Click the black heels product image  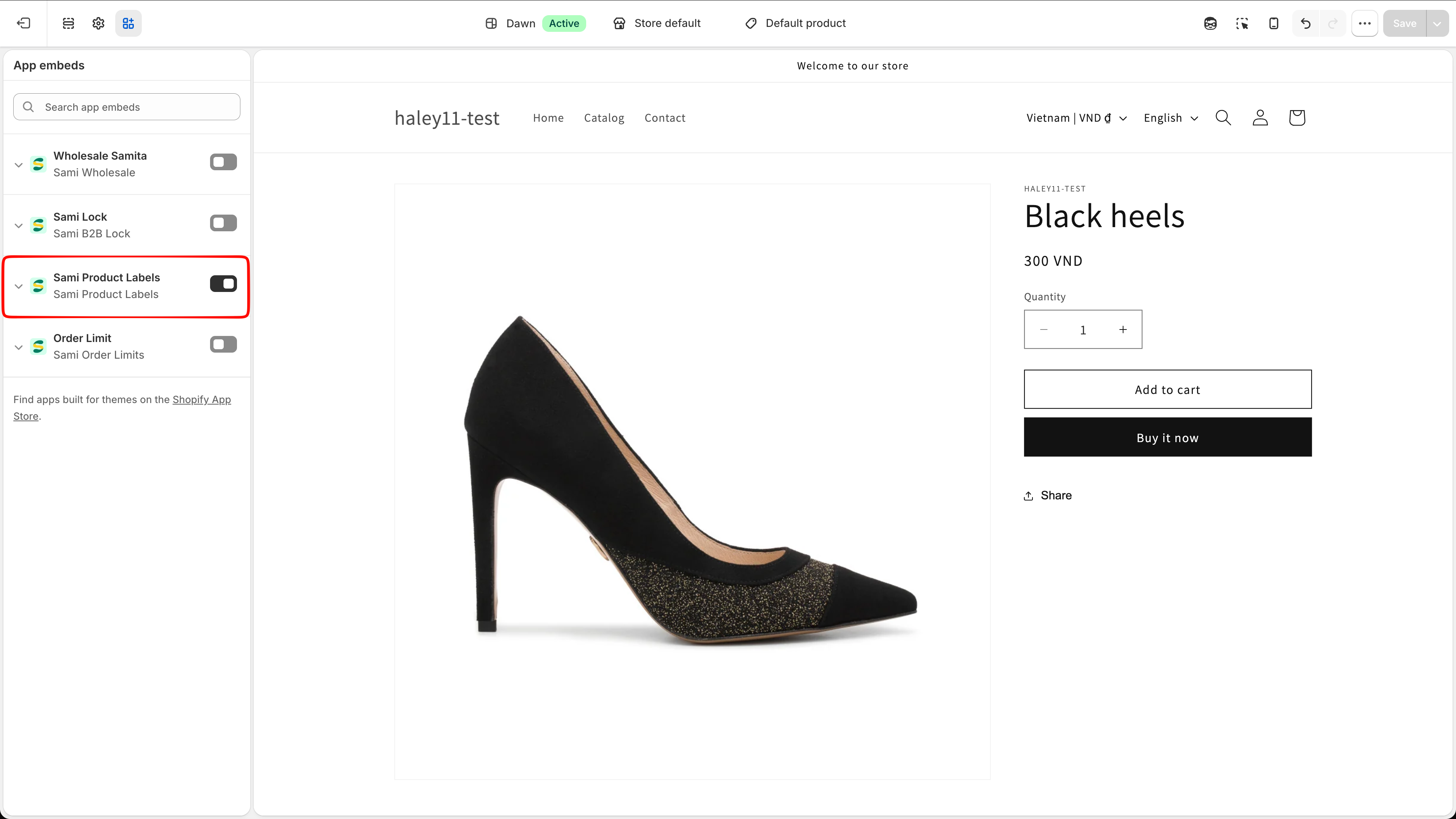pos(692,481)
